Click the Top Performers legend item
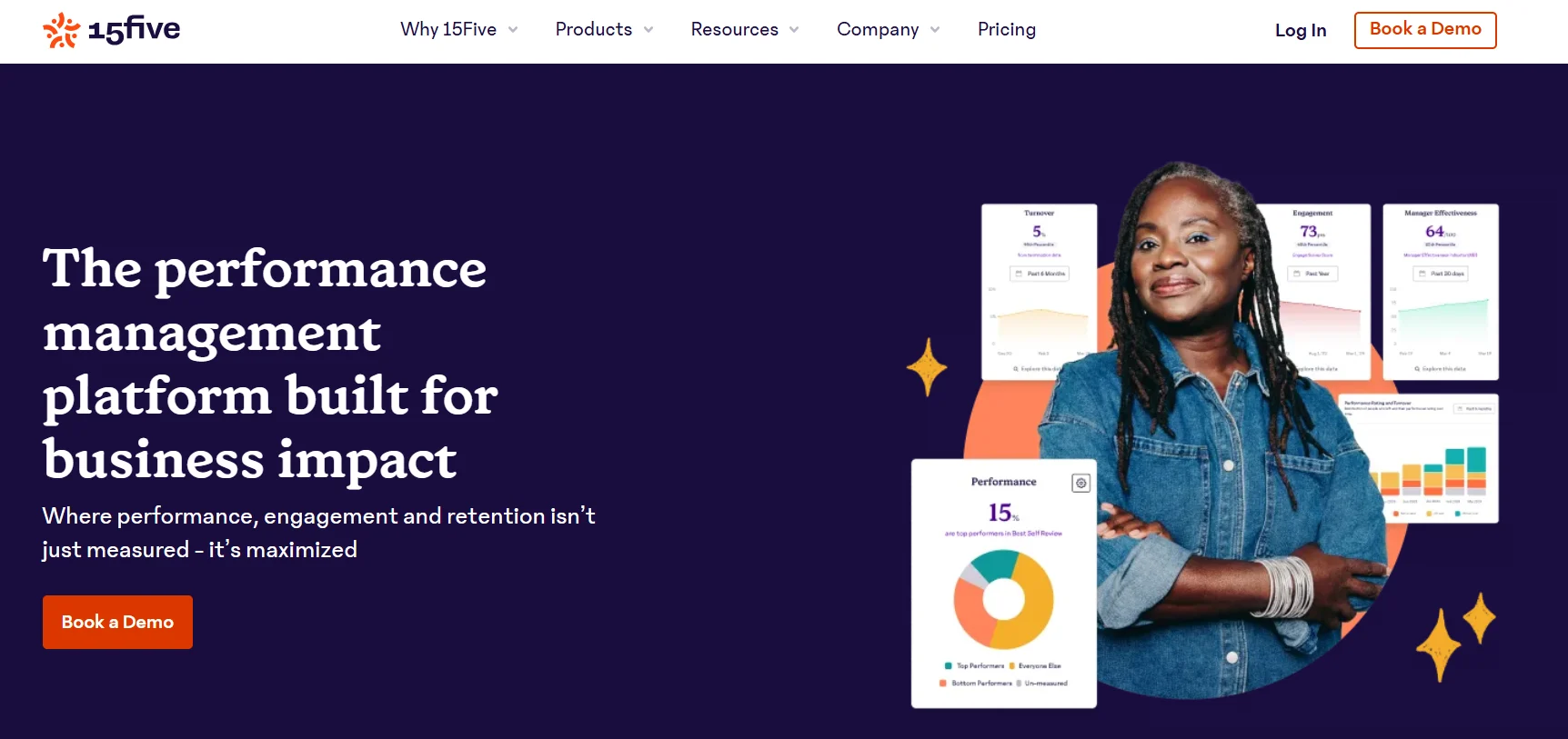1568x739 pixels. (x=974, y=666)
